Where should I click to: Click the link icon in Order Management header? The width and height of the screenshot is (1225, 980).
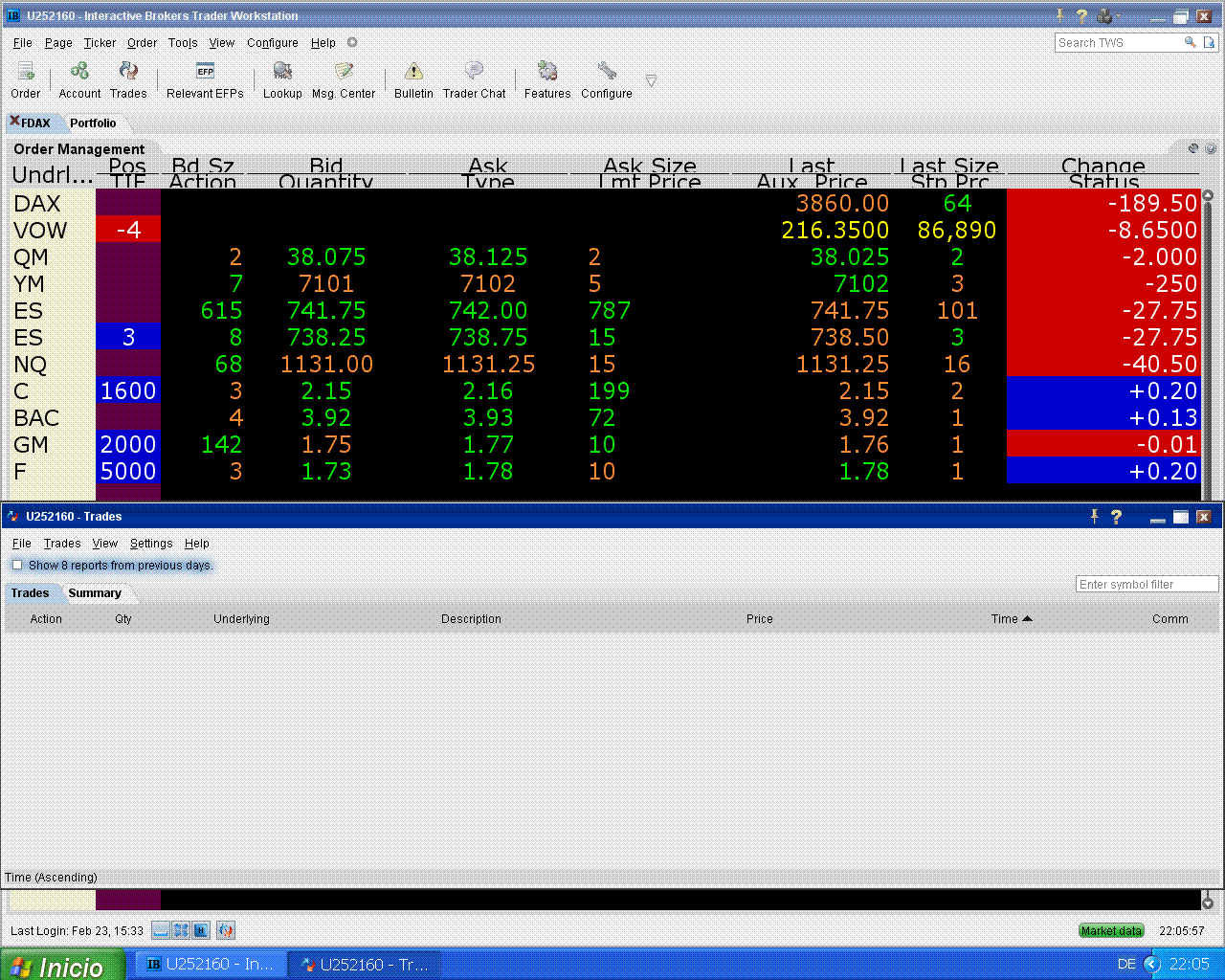tap(1193, 148)
